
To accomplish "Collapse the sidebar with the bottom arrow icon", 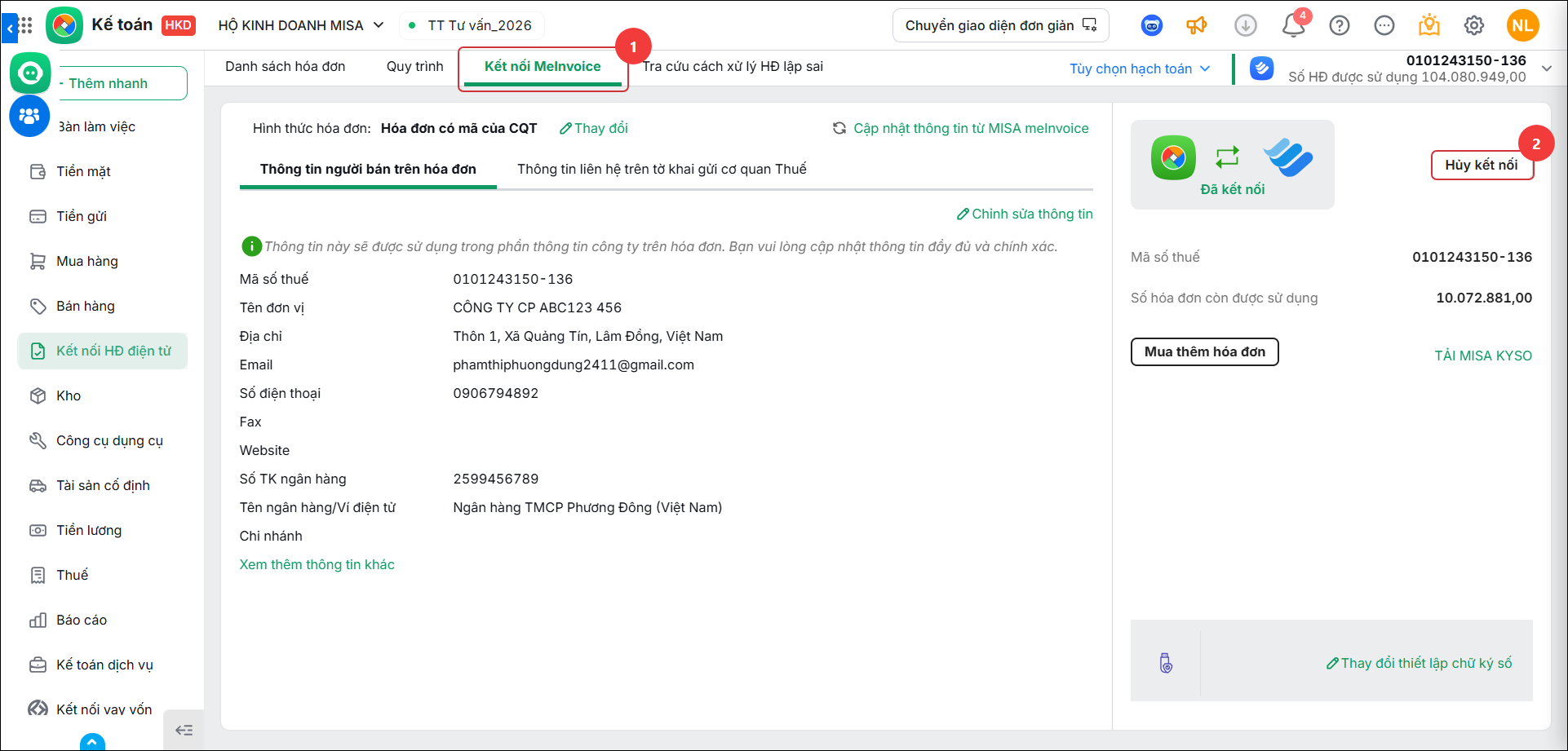I will pos(184,730).
